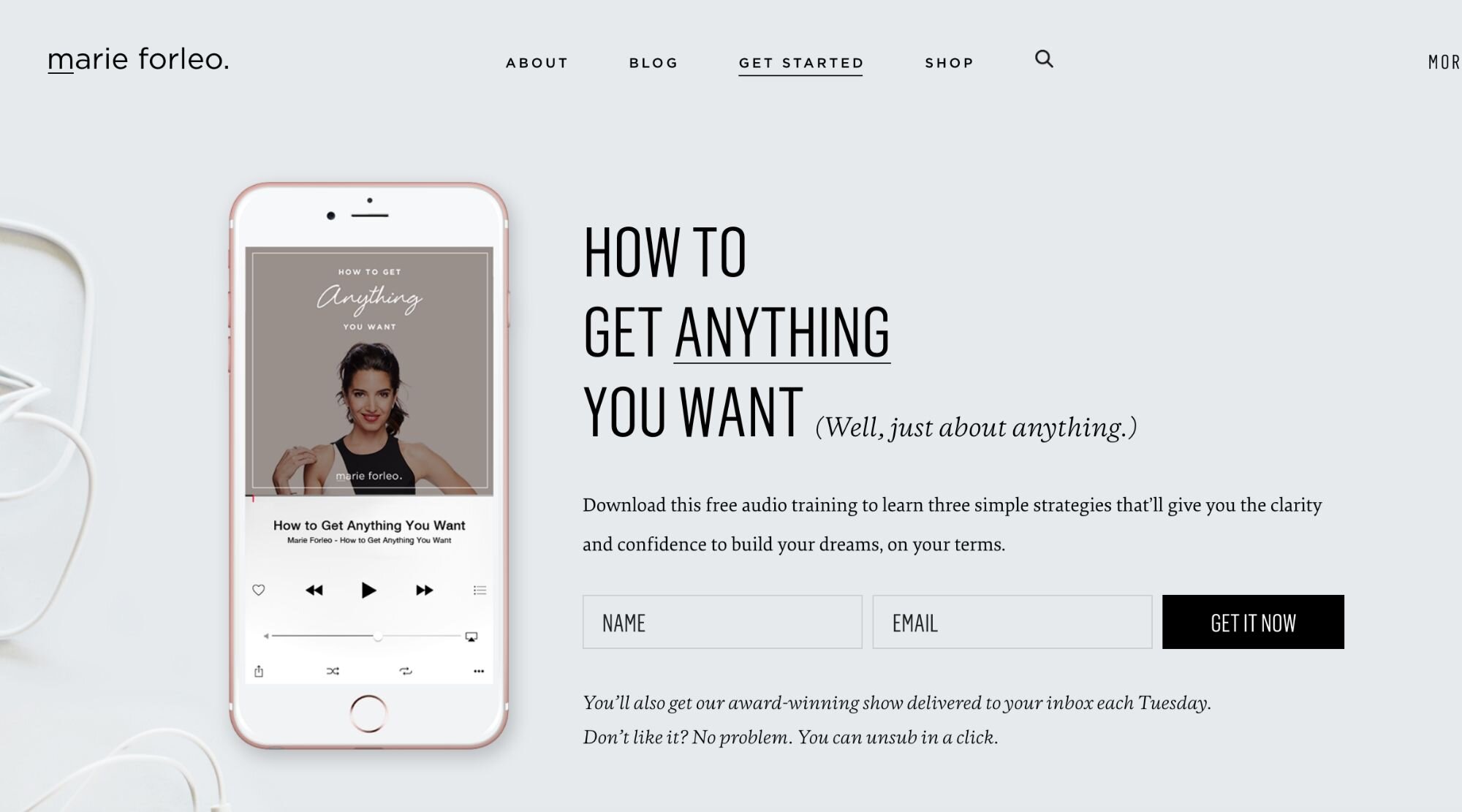The width and height of the screenshot is (1462, 812).
Task: Click the ABOUT menu item
Action: click(537, 62)
